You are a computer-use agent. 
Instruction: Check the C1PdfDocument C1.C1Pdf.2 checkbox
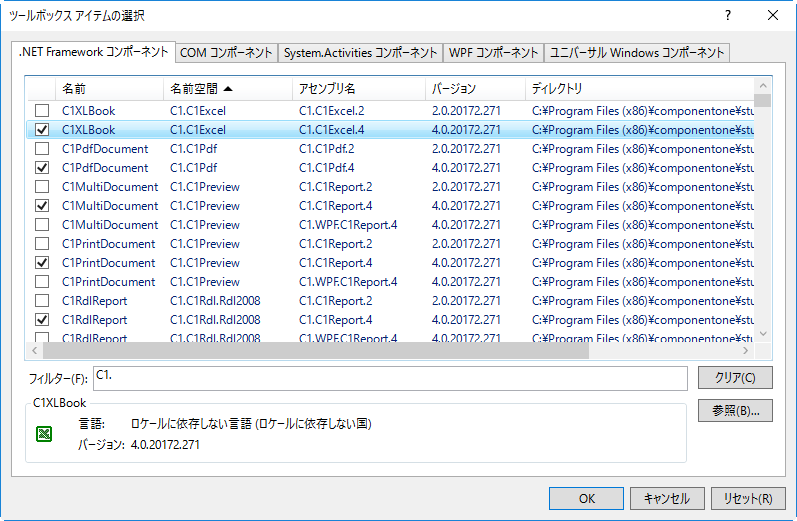click(42, 148)
